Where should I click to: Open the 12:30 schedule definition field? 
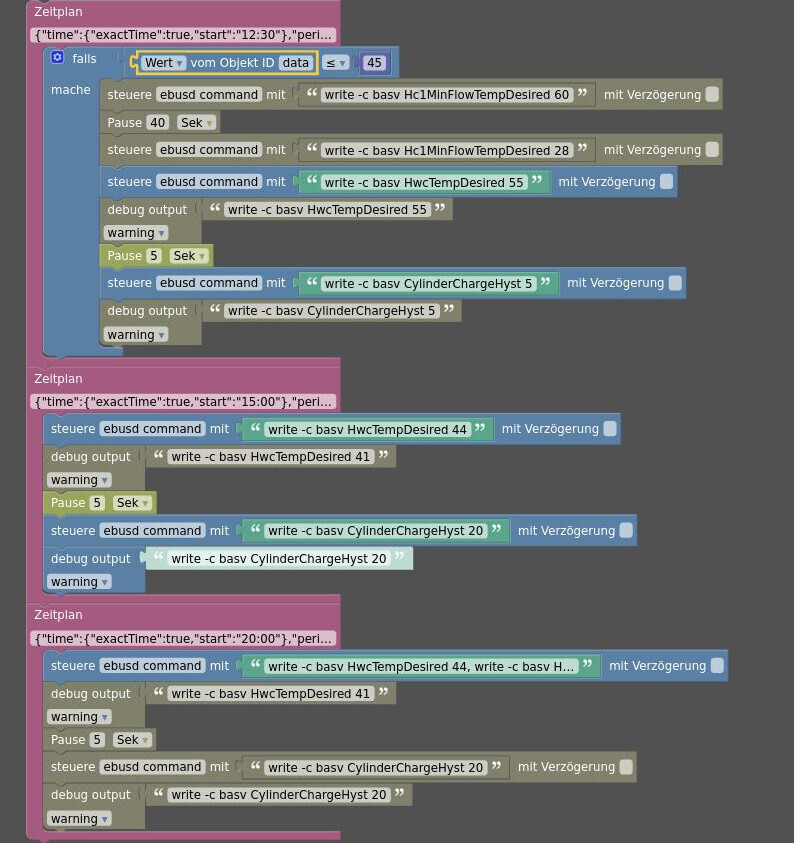point(183,35)
